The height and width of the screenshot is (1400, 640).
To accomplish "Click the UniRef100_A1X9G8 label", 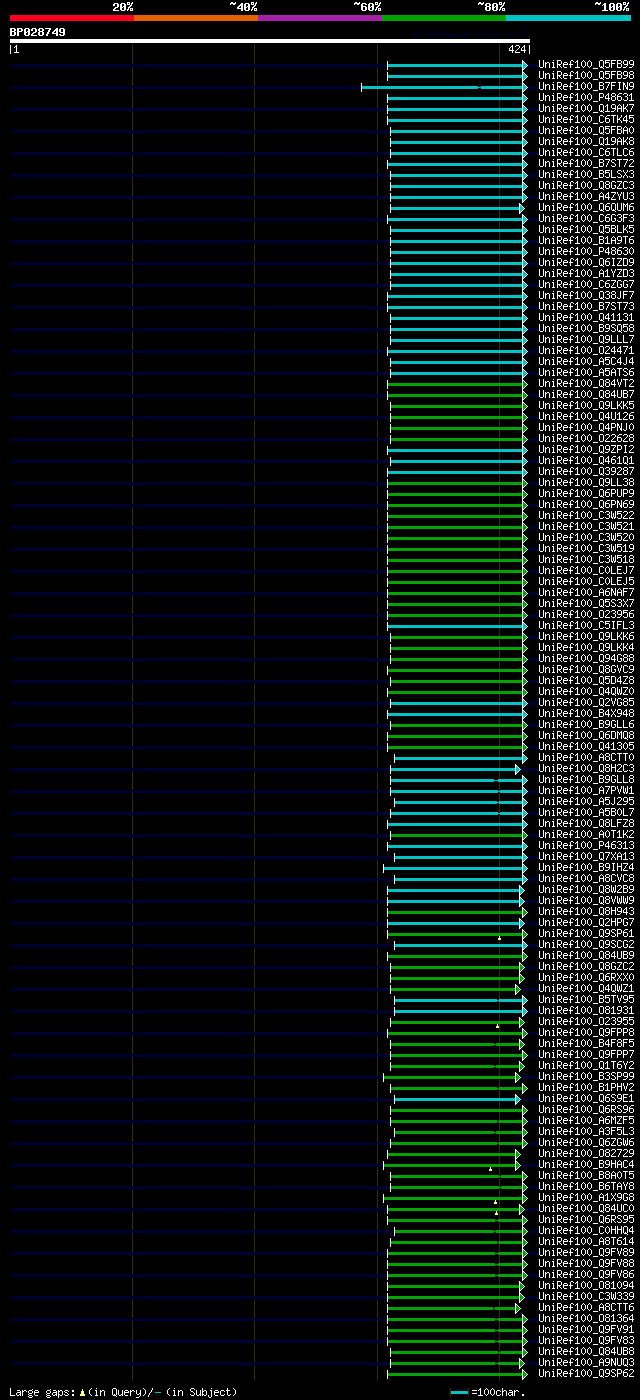I will point(586,1197).
